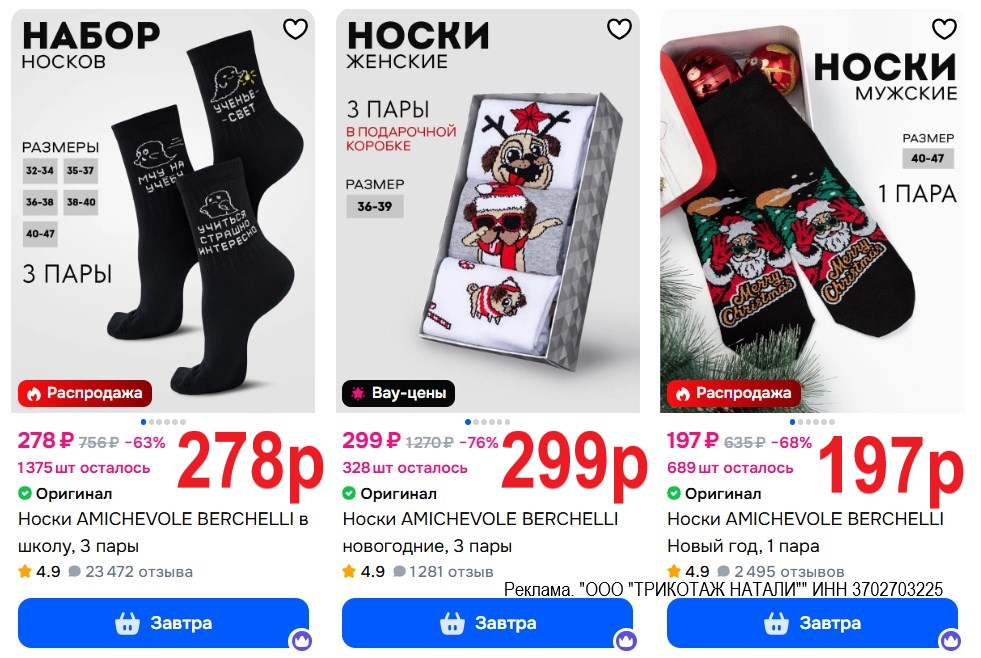Open title Носки AMICHEVOLE BERCHELLI в школу
The height and width of the screenshot is (658, 981).
[163, 532]
